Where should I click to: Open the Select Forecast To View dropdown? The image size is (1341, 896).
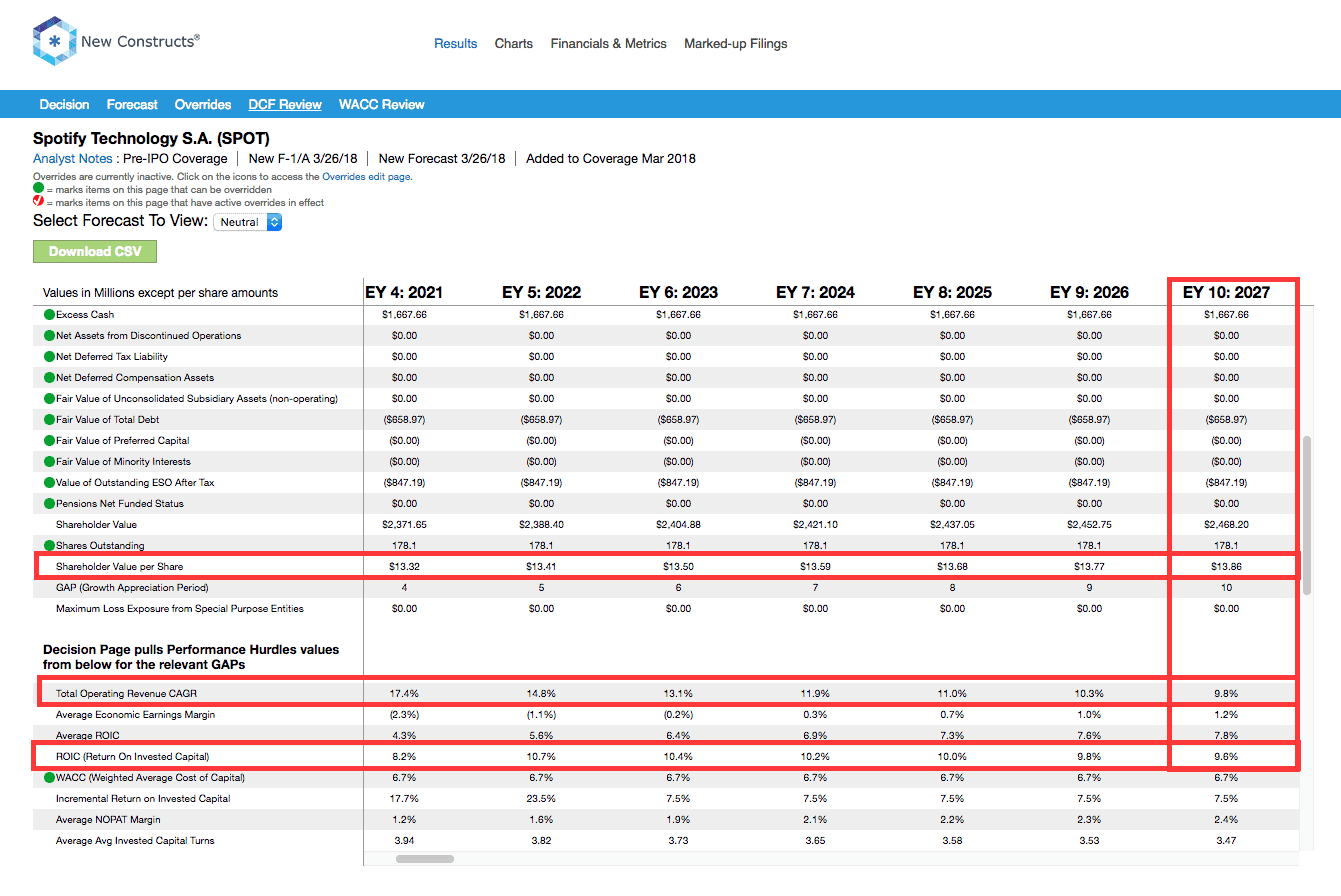[248, 222]
